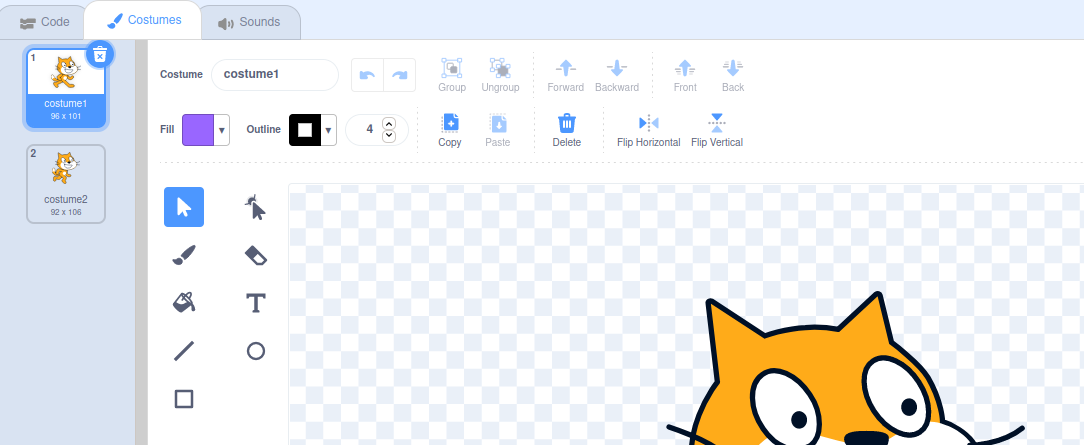The image size is (1084, 445).
Task: Click the Ungroup icon
Action: coord(501,68)
